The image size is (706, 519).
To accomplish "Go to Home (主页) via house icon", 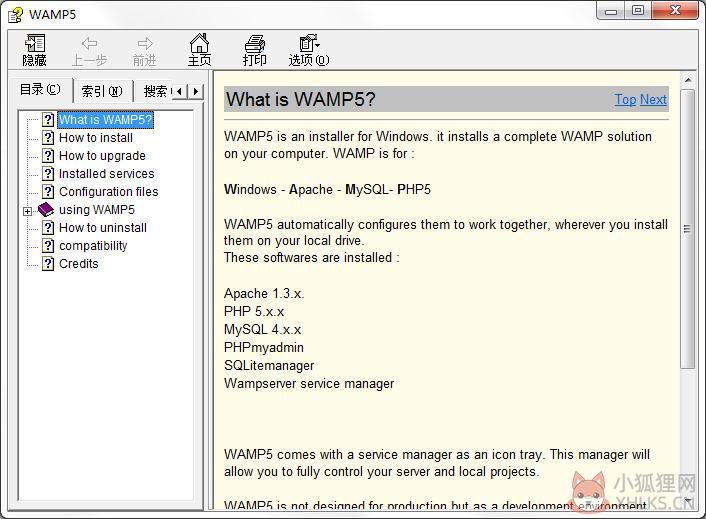I will [199, 43].
